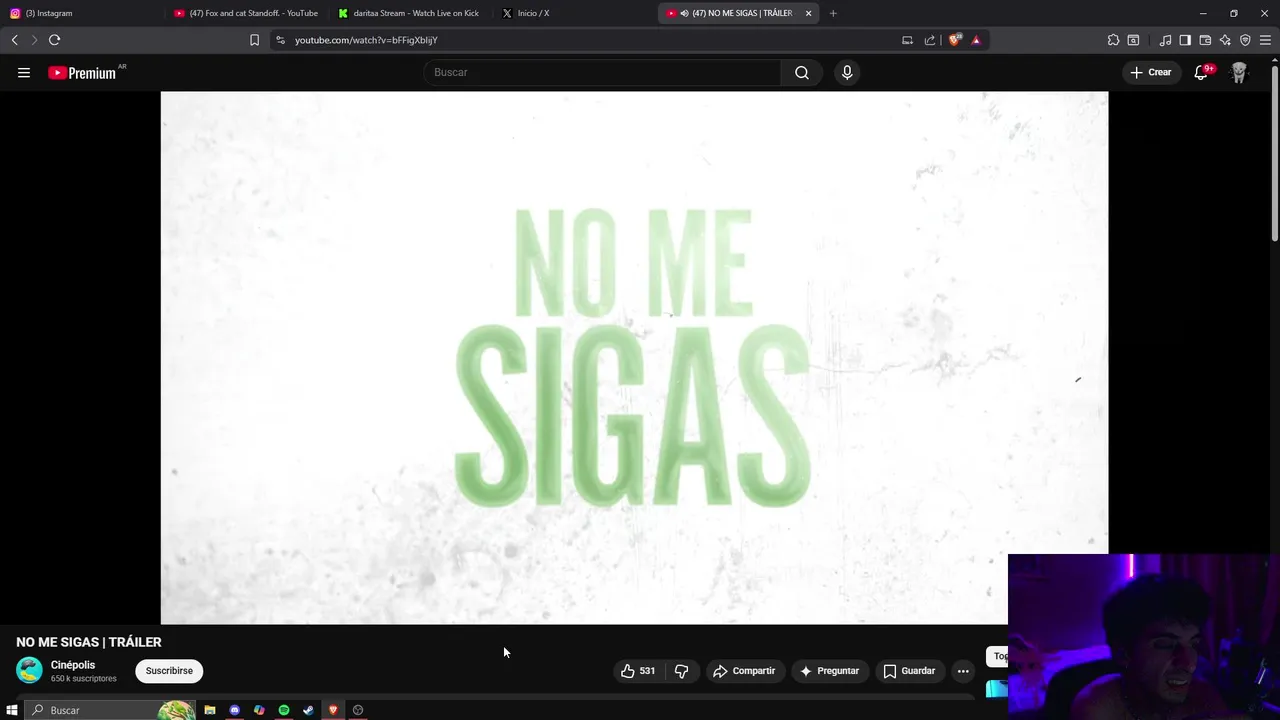Click the address bar URL

(366, 40)
